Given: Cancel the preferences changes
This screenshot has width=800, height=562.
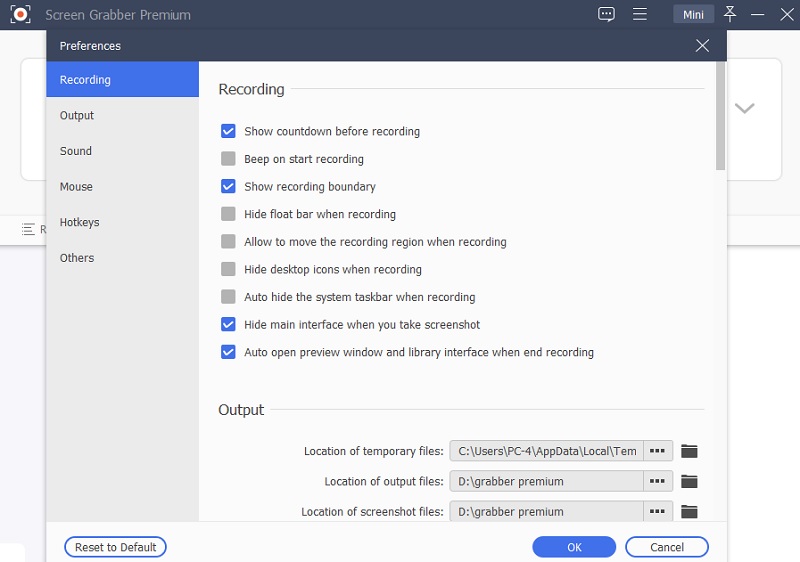Looking at the screenshot, I should [x=667, y=547].
